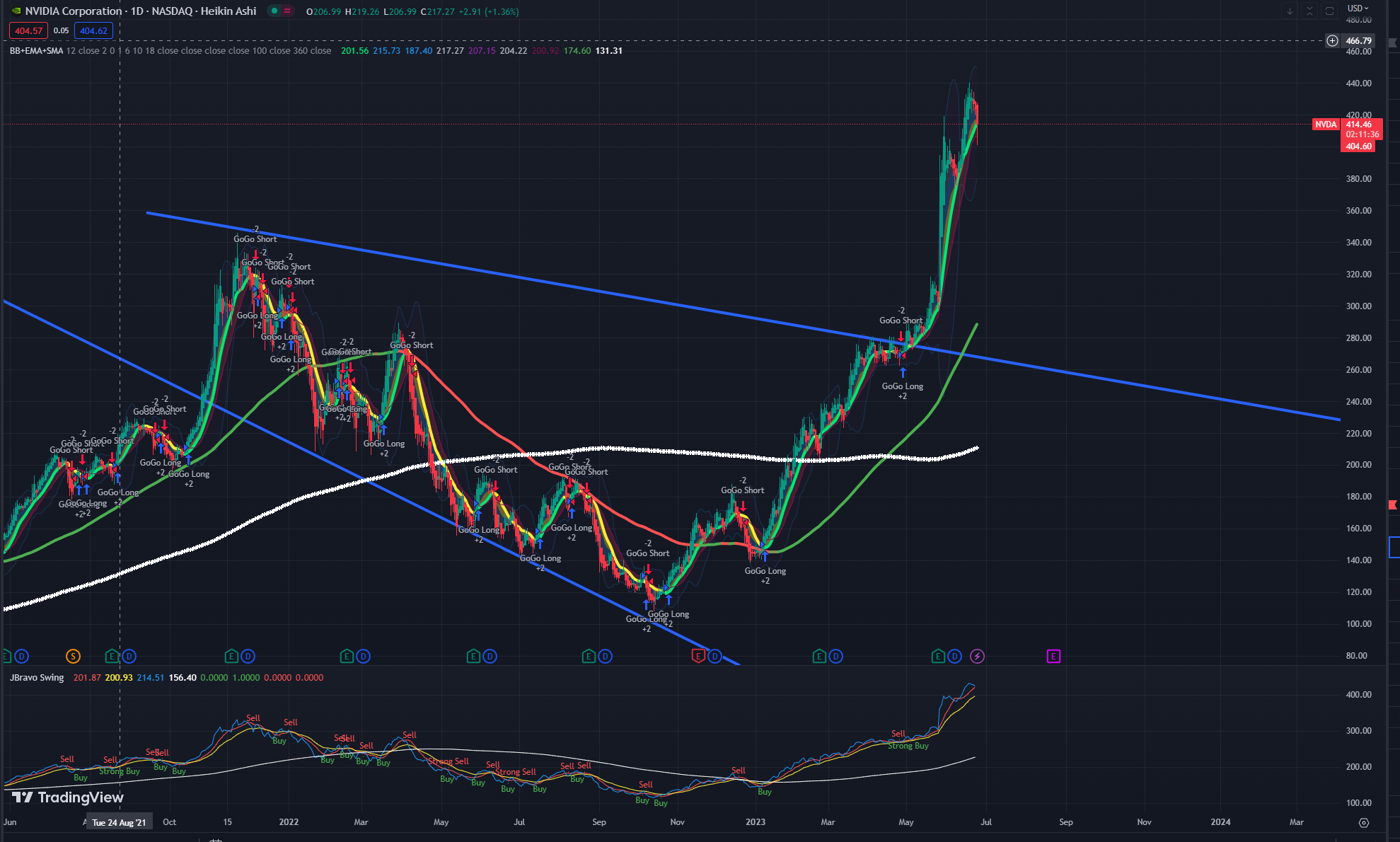Click the 480.00 price axis label
1400x842 pixels.
click(1358, 20)
